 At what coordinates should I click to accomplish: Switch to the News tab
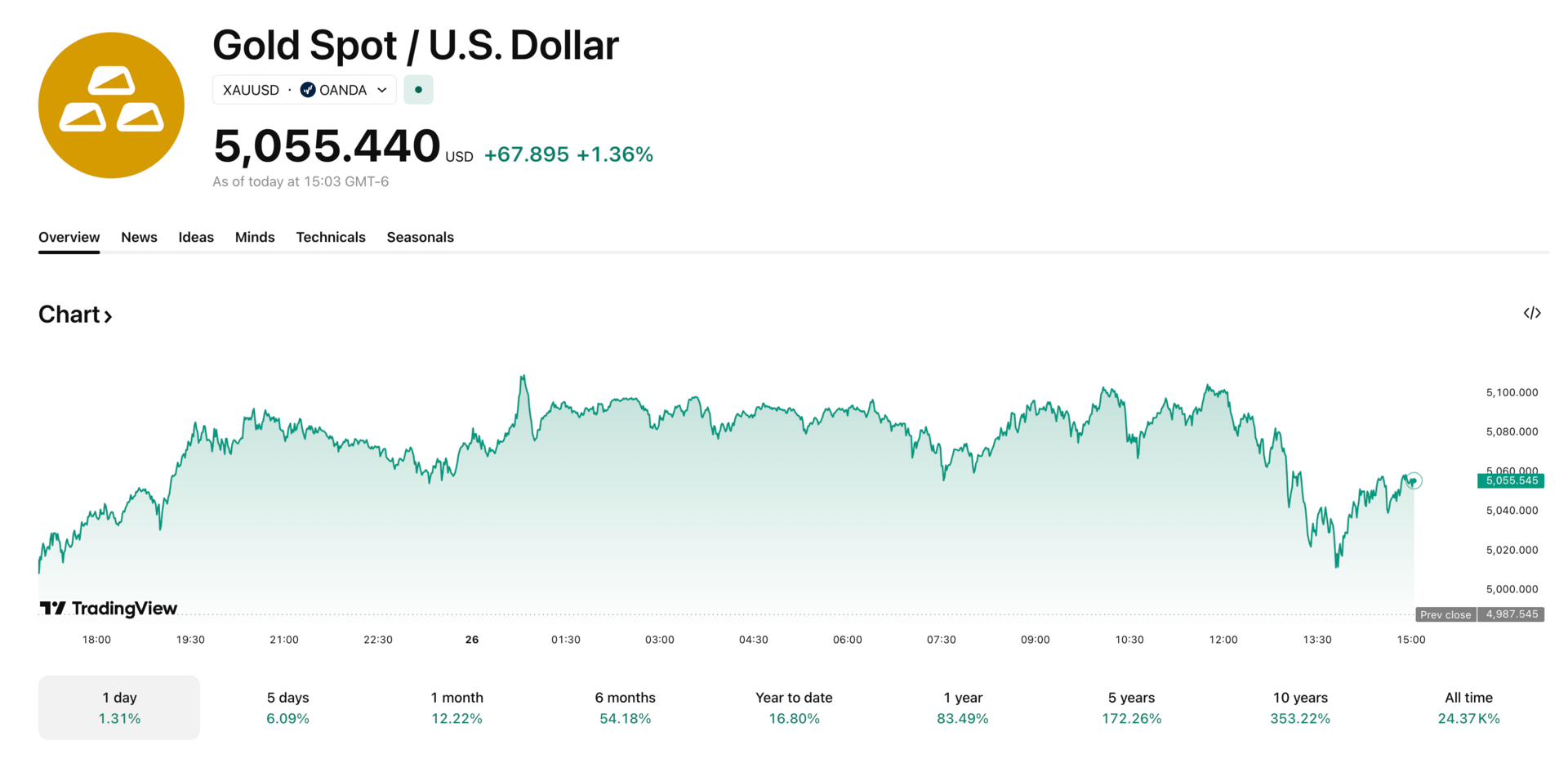pyautogui.click(x=139, y=238)
